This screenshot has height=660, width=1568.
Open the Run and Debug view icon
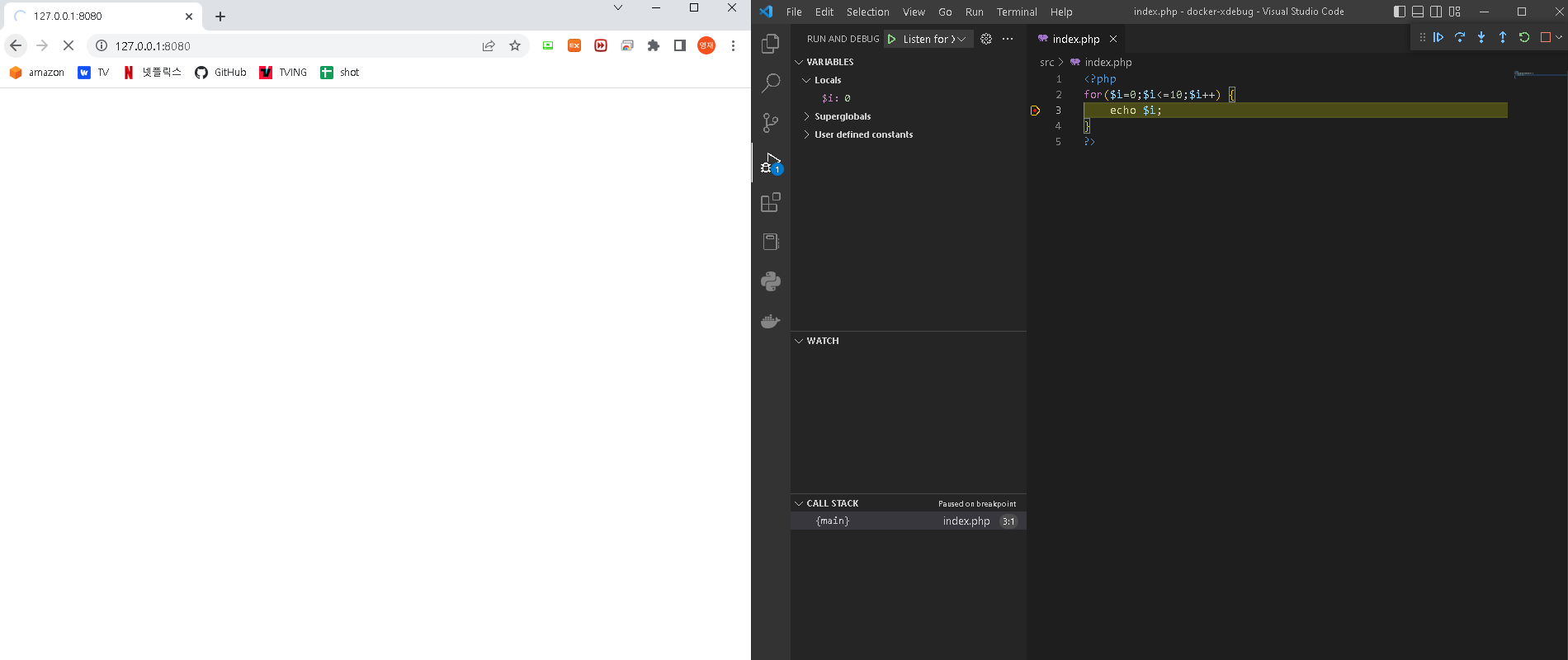(771, 163)
